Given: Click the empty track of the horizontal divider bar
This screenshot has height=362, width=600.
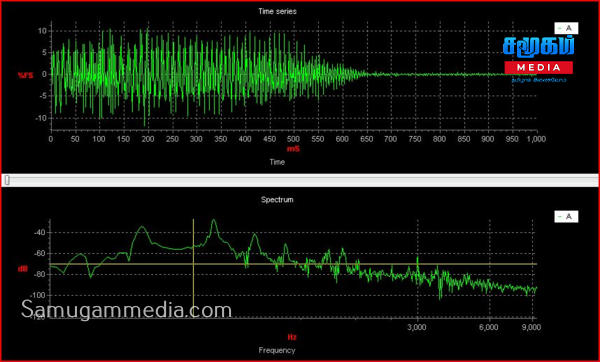Looking at the screenshot, I should pyautogui.click(x=302, y=180).
